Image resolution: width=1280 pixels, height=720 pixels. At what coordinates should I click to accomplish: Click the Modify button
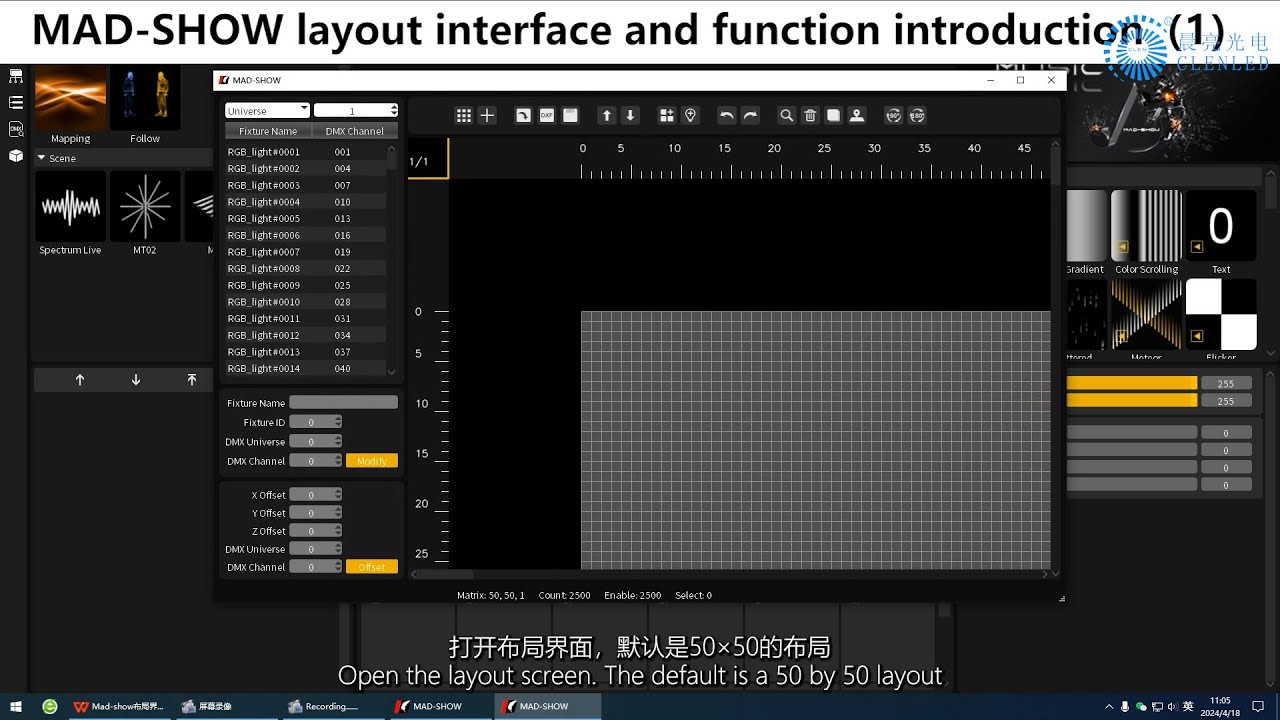(372, 461)
